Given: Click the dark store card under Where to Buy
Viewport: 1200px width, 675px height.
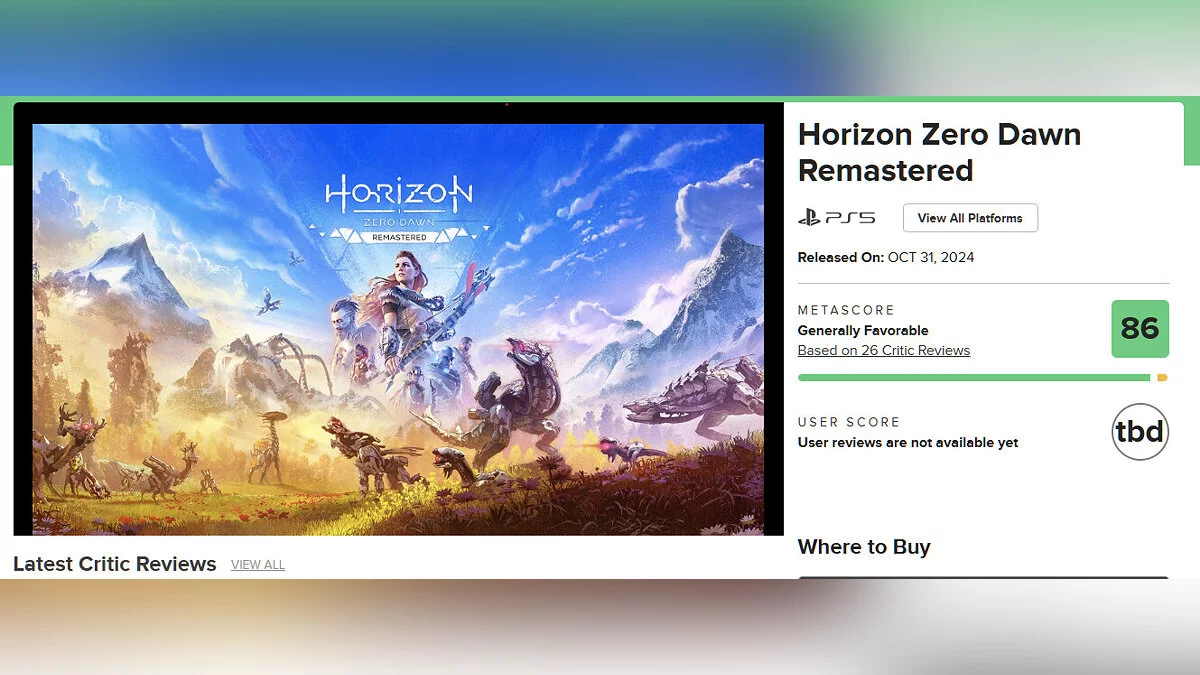Looking at the screenshot, I should click(983, 577).
